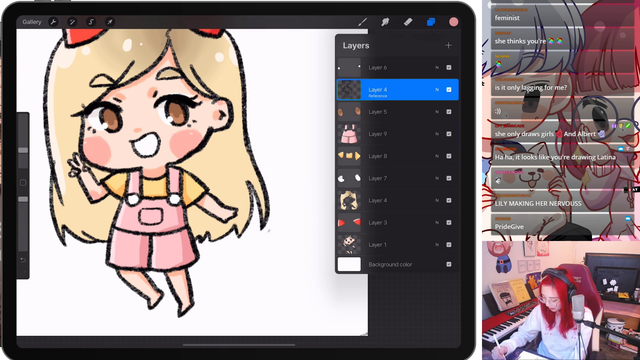This screenshot has width=640, height=360.
Task: Click chat message 'is it only lagging for me?'
Action: [x=531, y=87]
